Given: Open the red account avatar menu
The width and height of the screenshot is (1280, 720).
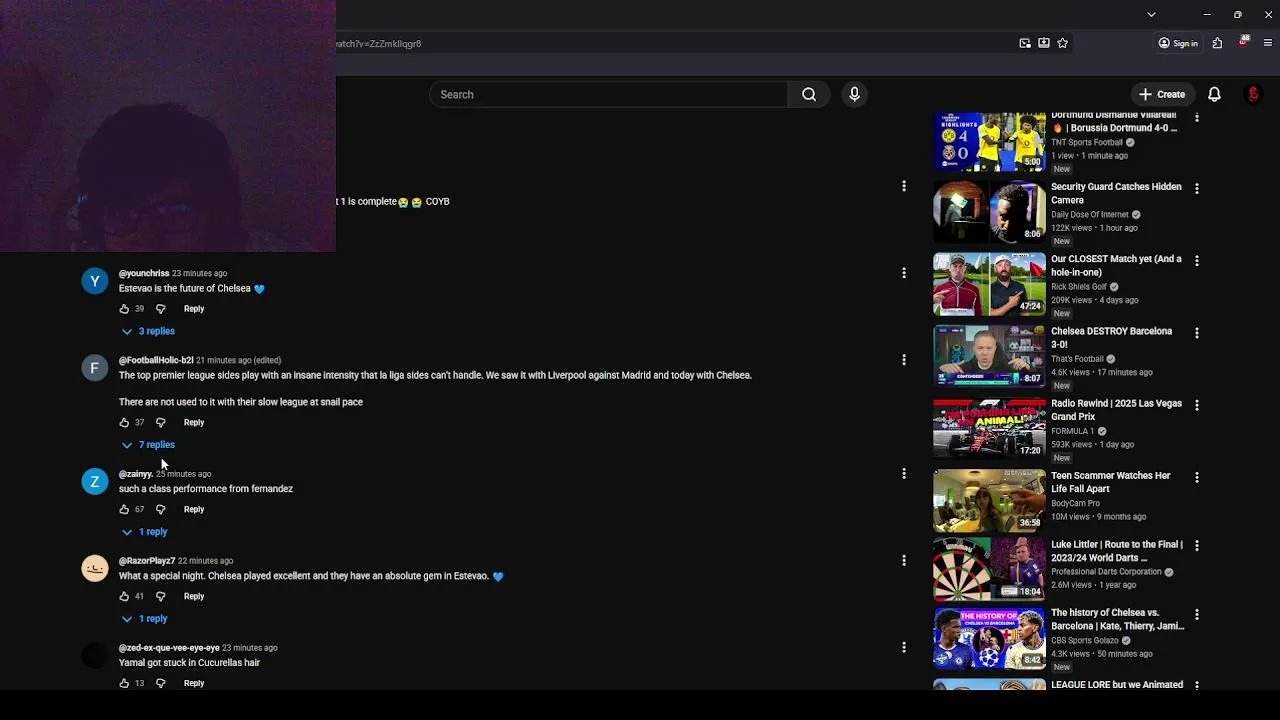Looking at the screenshot, I should click(x=1253, y=94).
